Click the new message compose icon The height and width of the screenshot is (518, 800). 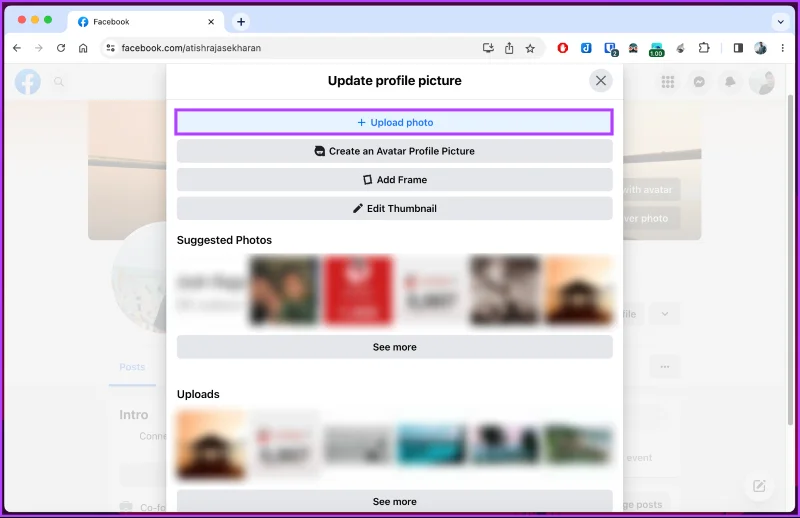(759, 486)
